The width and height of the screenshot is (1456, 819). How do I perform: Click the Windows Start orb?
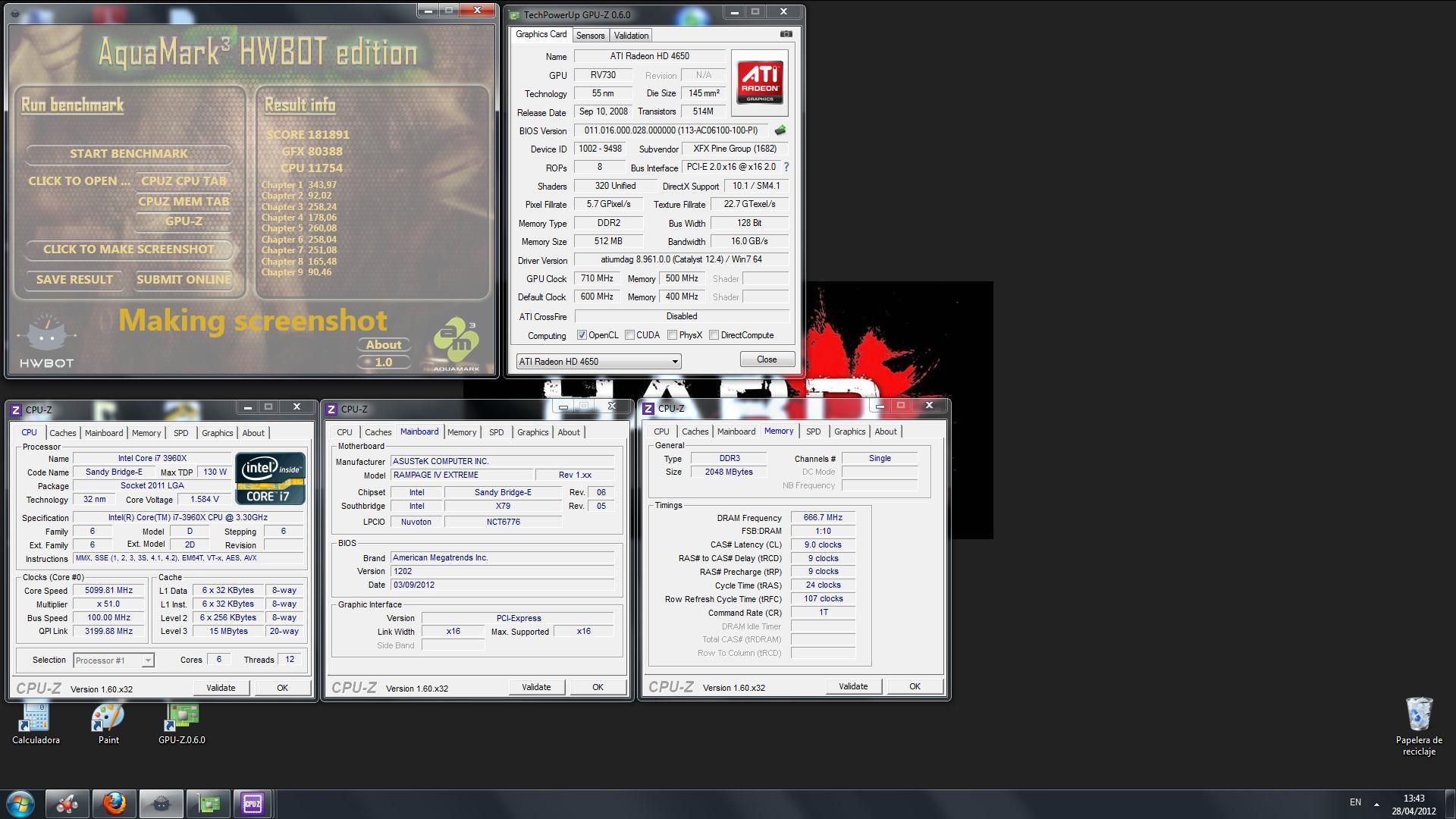pyautogui.click(x=20, y=803)
